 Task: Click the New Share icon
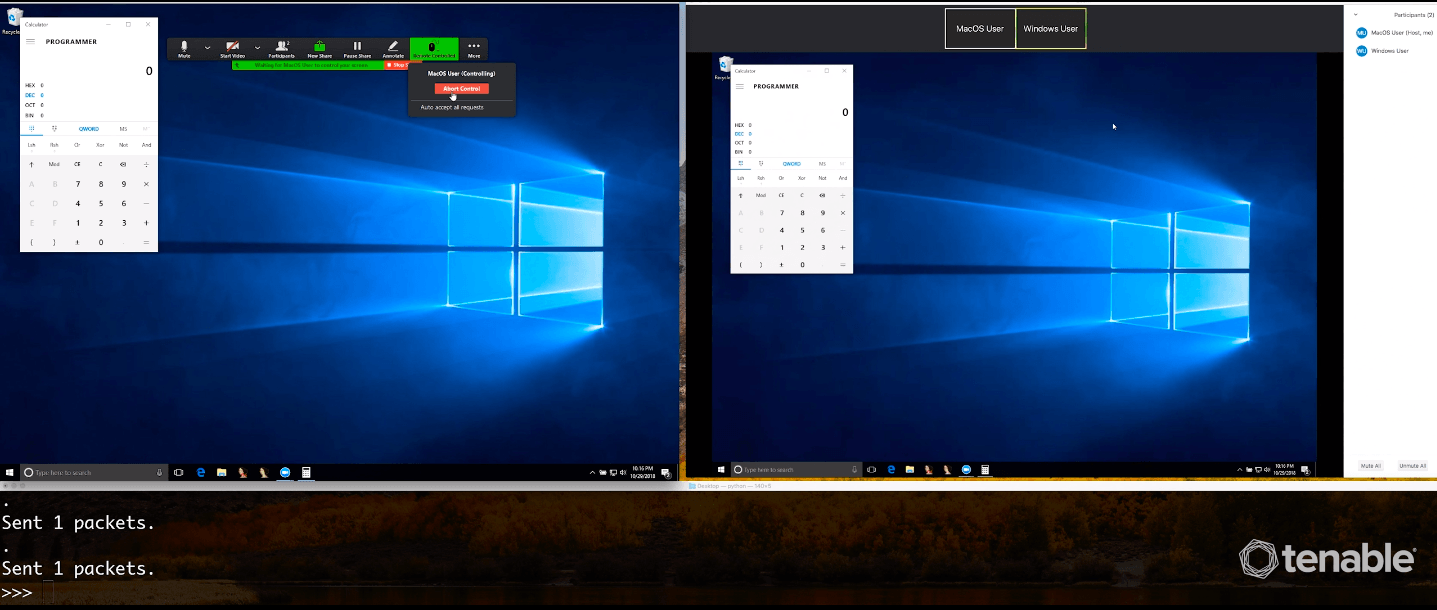tap(320, 48)
